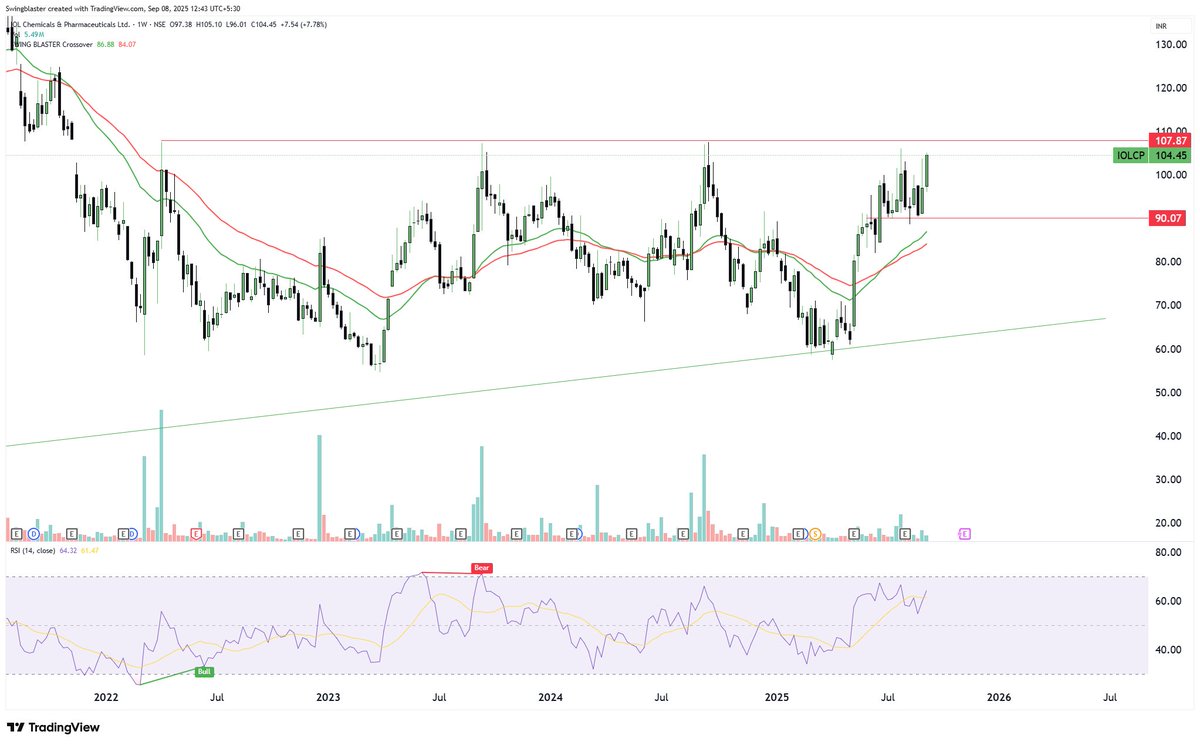Click the C104.45 close value in legend
This screenshot has height=745, width=1200.
coord(264,24)
